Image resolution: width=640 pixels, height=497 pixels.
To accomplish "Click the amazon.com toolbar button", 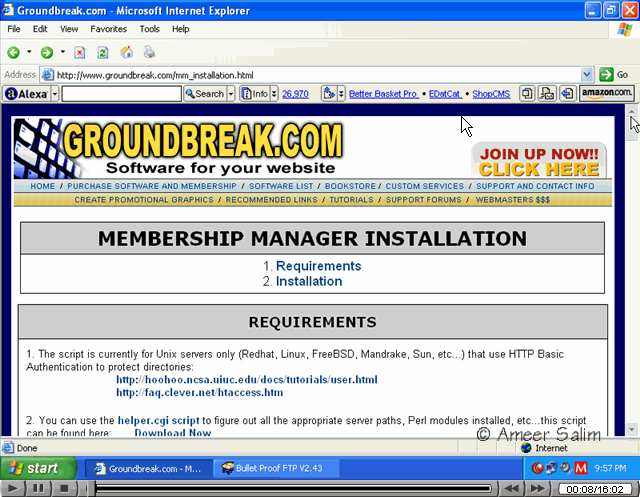I will (x=607, y=93).
